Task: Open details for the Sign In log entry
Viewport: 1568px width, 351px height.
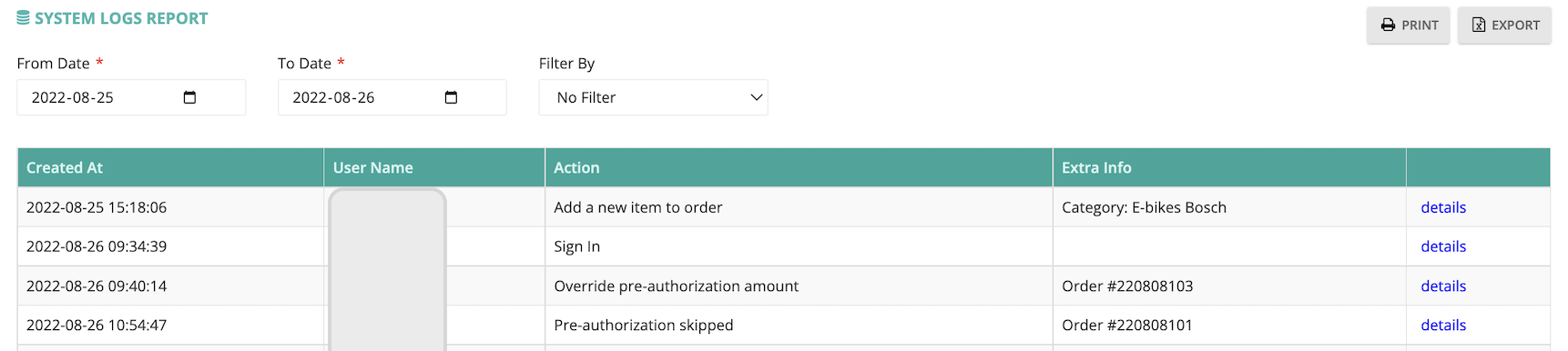Action: [x=1443, y=246]
